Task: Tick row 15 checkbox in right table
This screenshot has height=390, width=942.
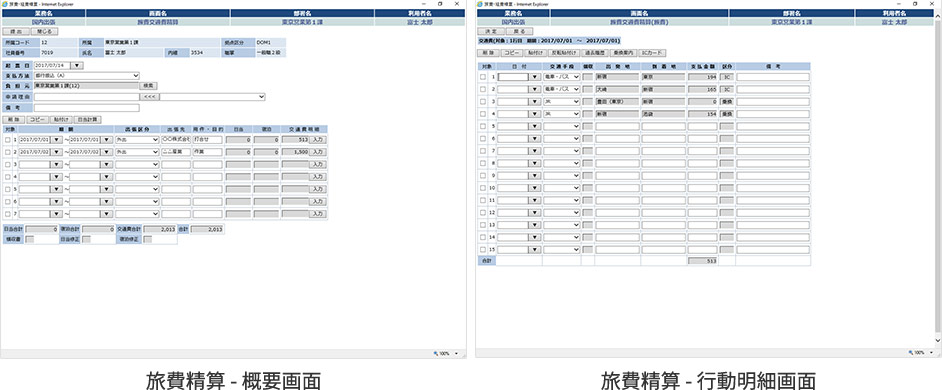Action: (x=483, y=249)
